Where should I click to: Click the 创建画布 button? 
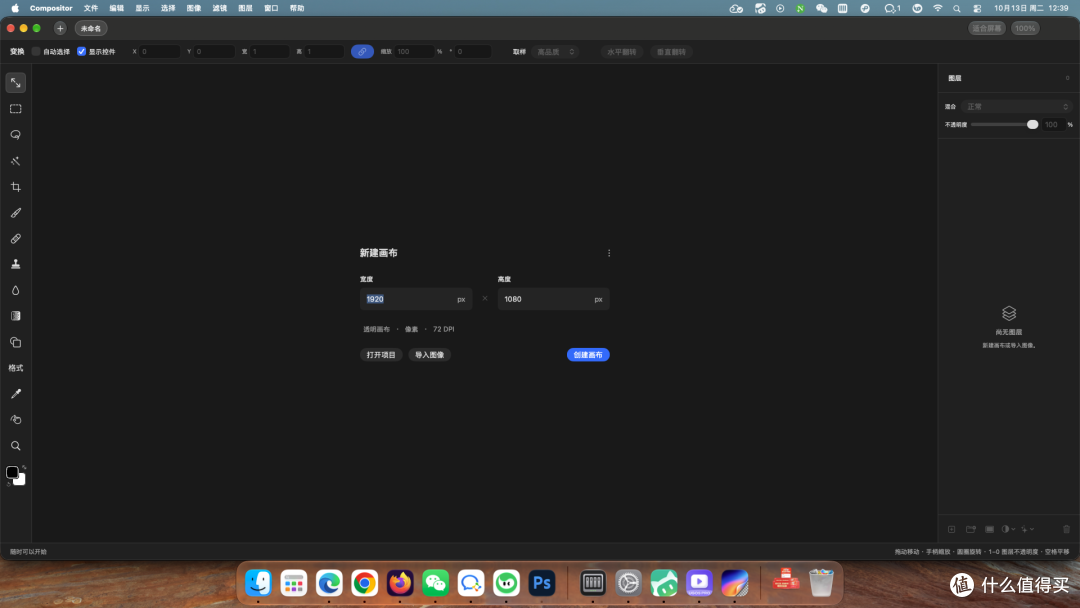click(588, 355)
